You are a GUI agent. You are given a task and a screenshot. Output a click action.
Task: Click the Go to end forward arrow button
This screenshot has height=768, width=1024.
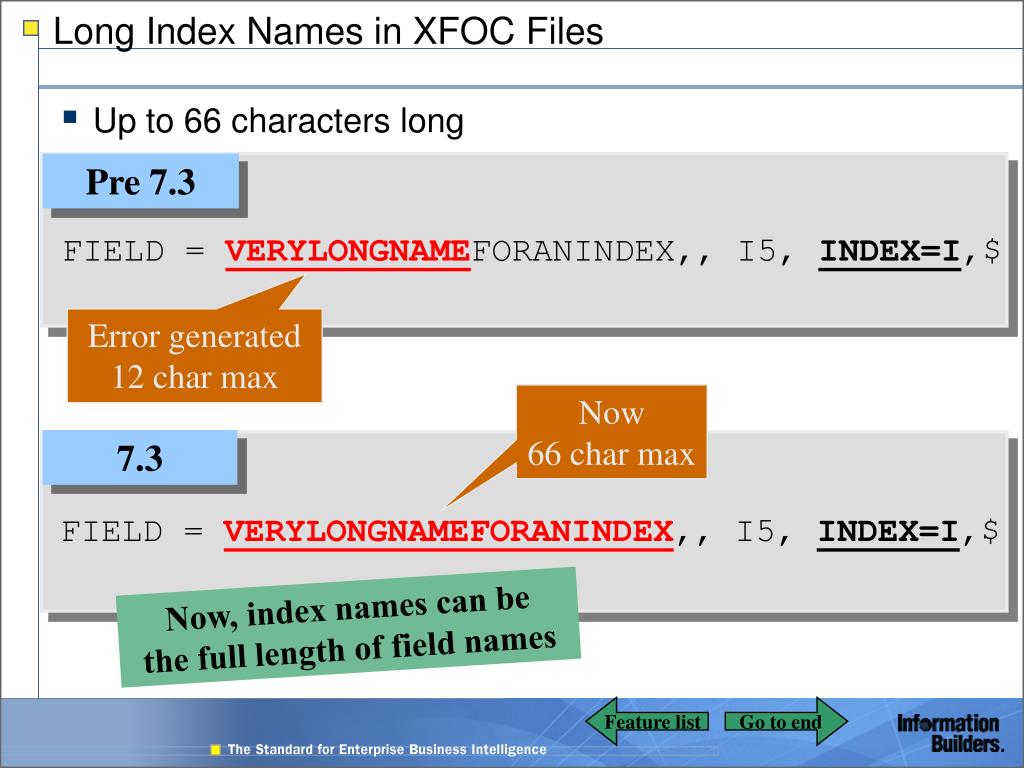click(x=786, y=722)
